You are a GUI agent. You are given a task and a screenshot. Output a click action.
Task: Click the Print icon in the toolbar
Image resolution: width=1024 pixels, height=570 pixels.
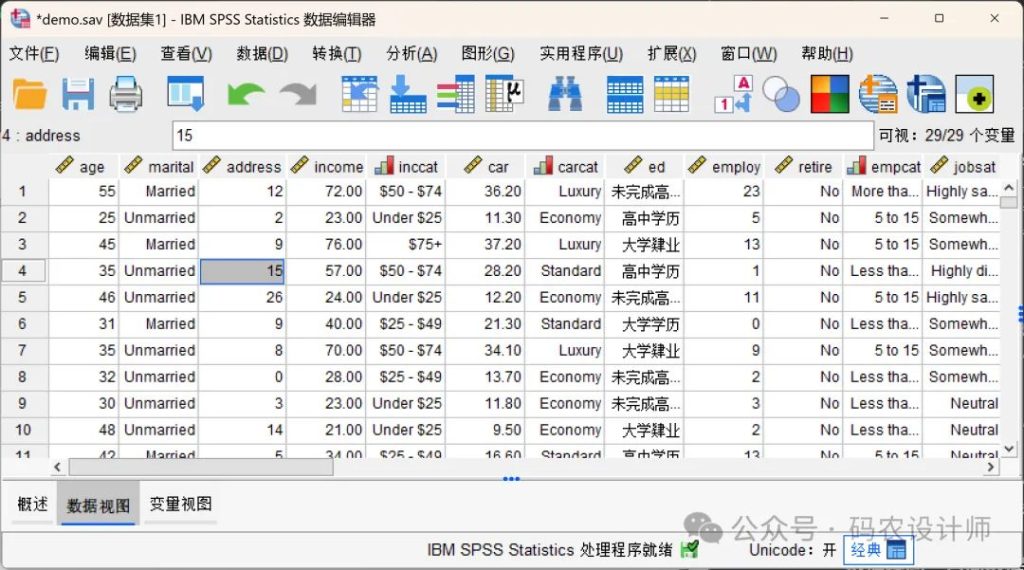click(x=126, y=95)
